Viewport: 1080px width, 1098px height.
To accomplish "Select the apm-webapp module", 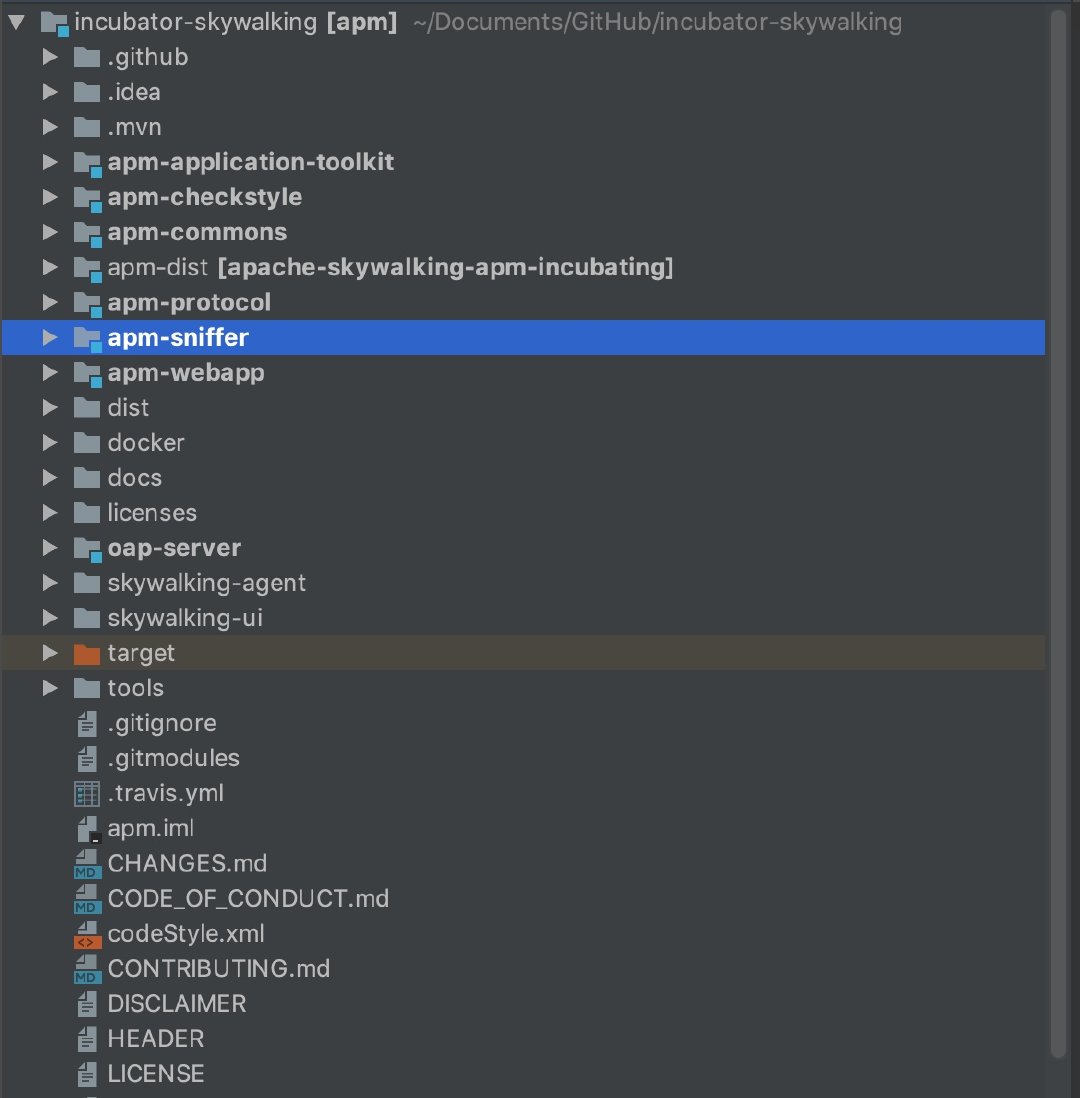I will [x=185, y=373].
